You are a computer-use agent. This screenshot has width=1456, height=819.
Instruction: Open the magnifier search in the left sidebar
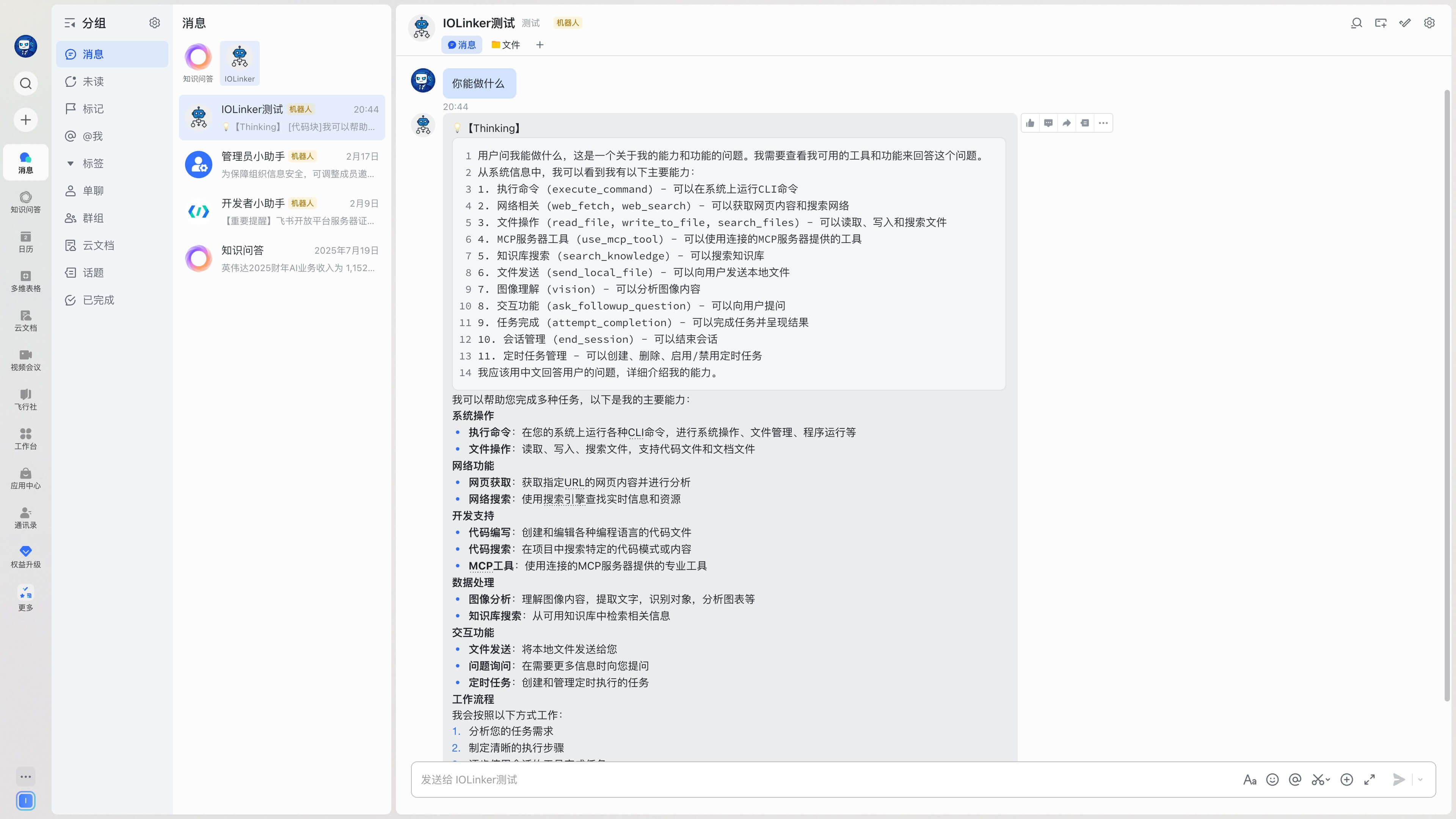25,83
